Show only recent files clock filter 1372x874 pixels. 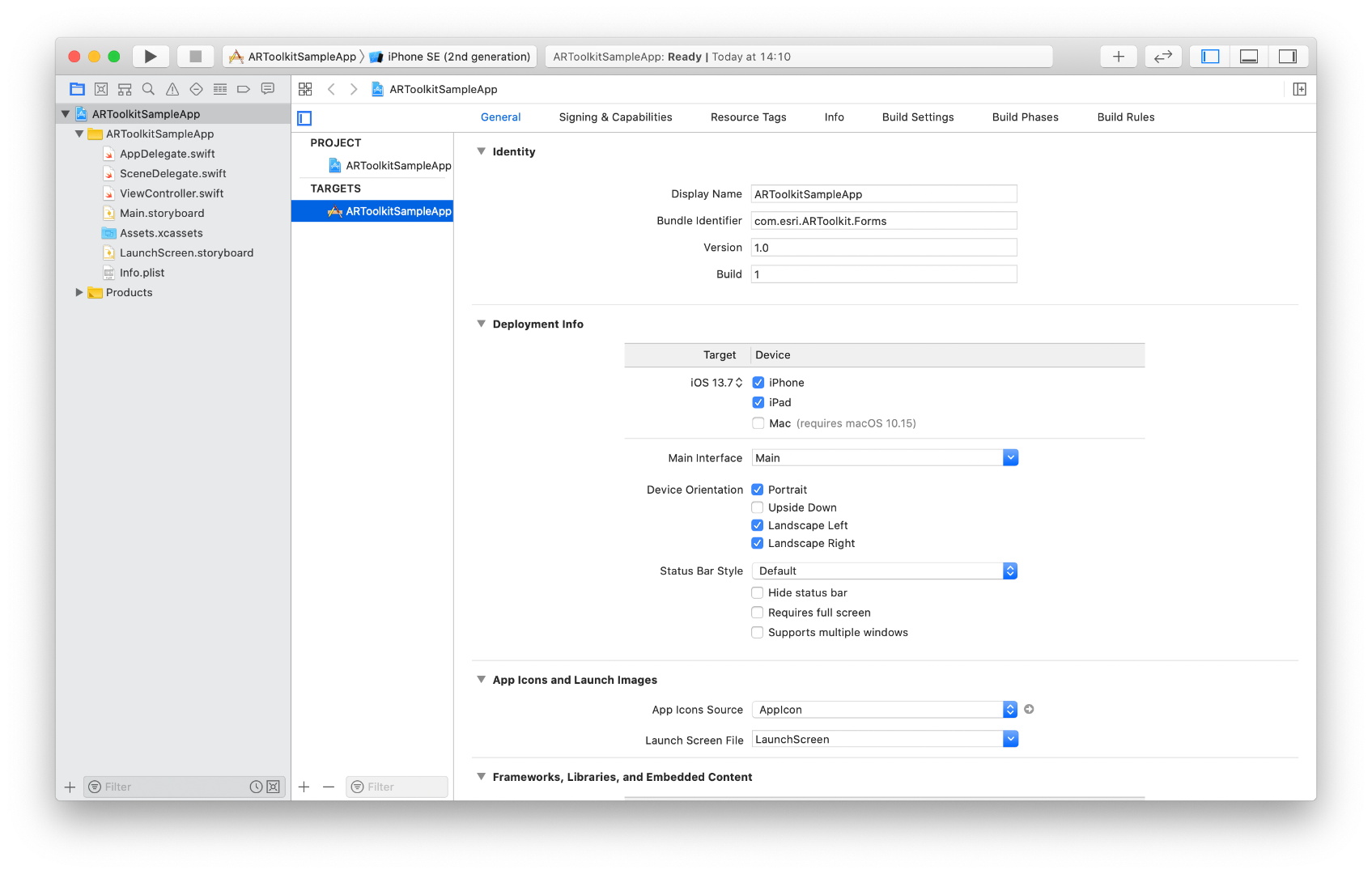(256, 787)
